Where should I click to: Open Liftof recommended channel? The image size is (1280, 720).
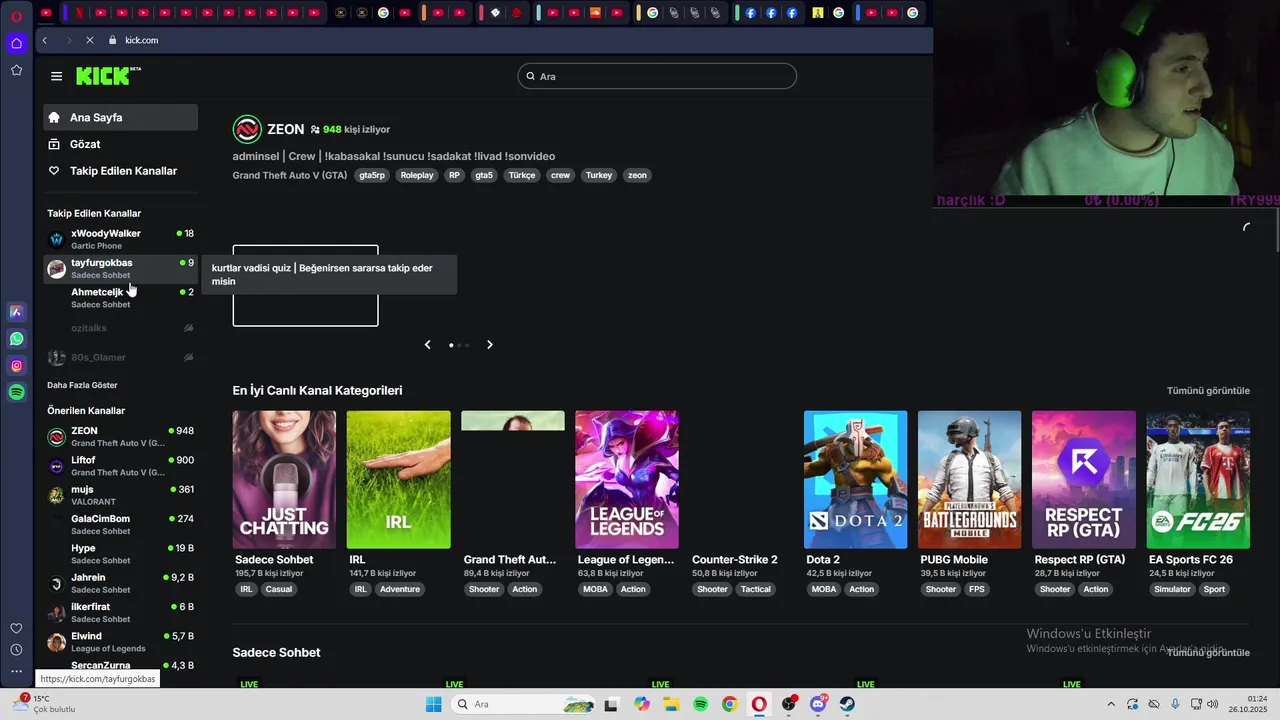[120, 465]
